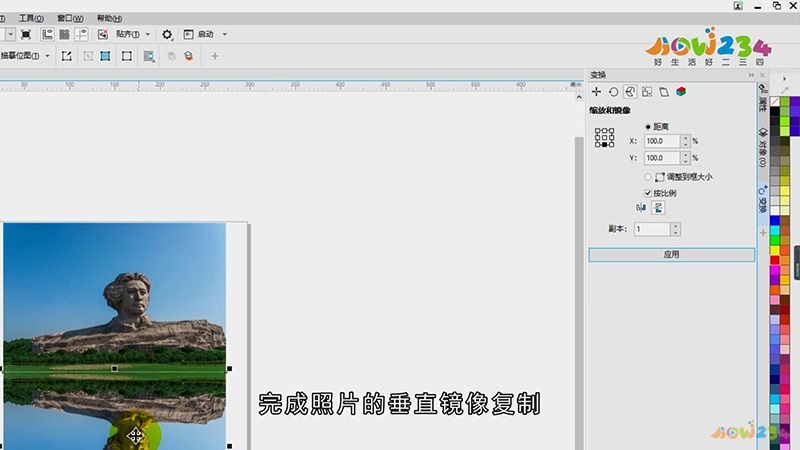This screenshot has height=450, width=800.
Task: Click the orange layered convert icon
Action: point(188,56)
